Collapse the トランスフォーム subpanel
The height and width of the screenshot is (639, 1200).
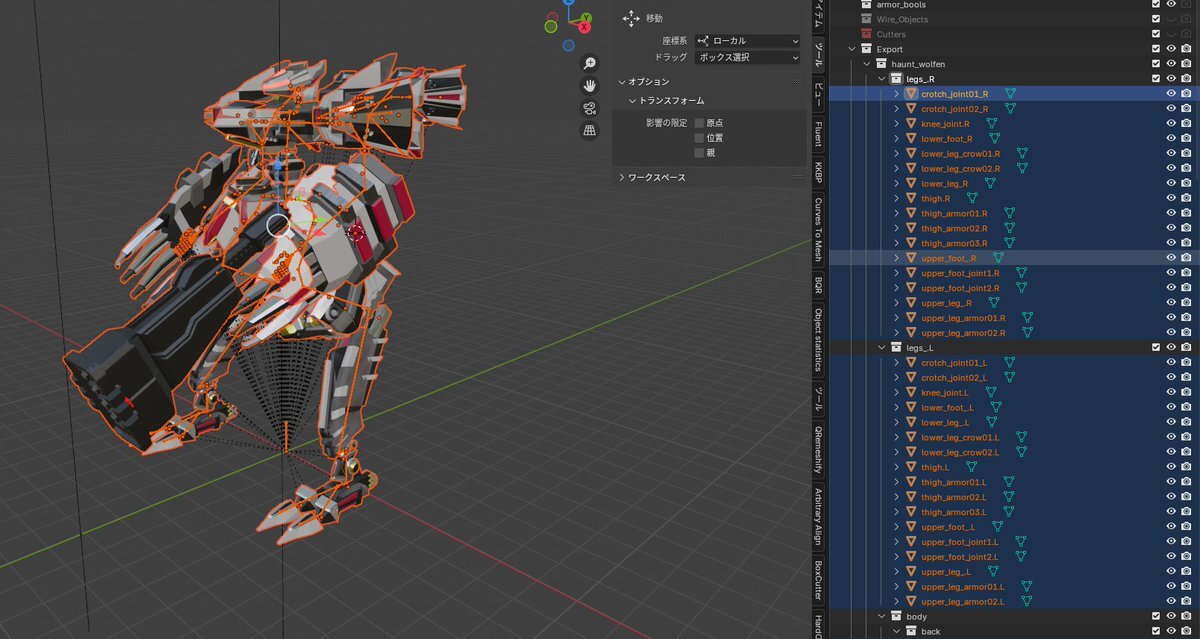click(x=632, y=101)
